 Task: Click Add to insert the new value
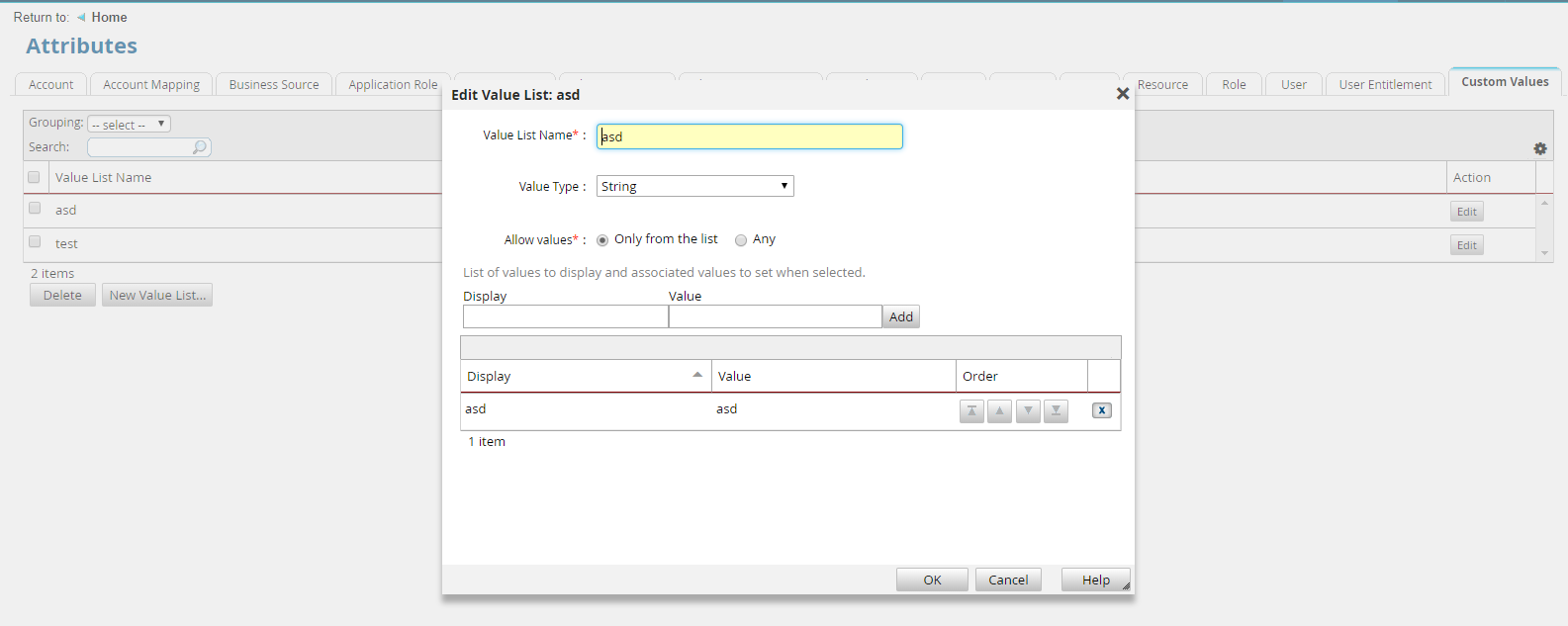900,316
